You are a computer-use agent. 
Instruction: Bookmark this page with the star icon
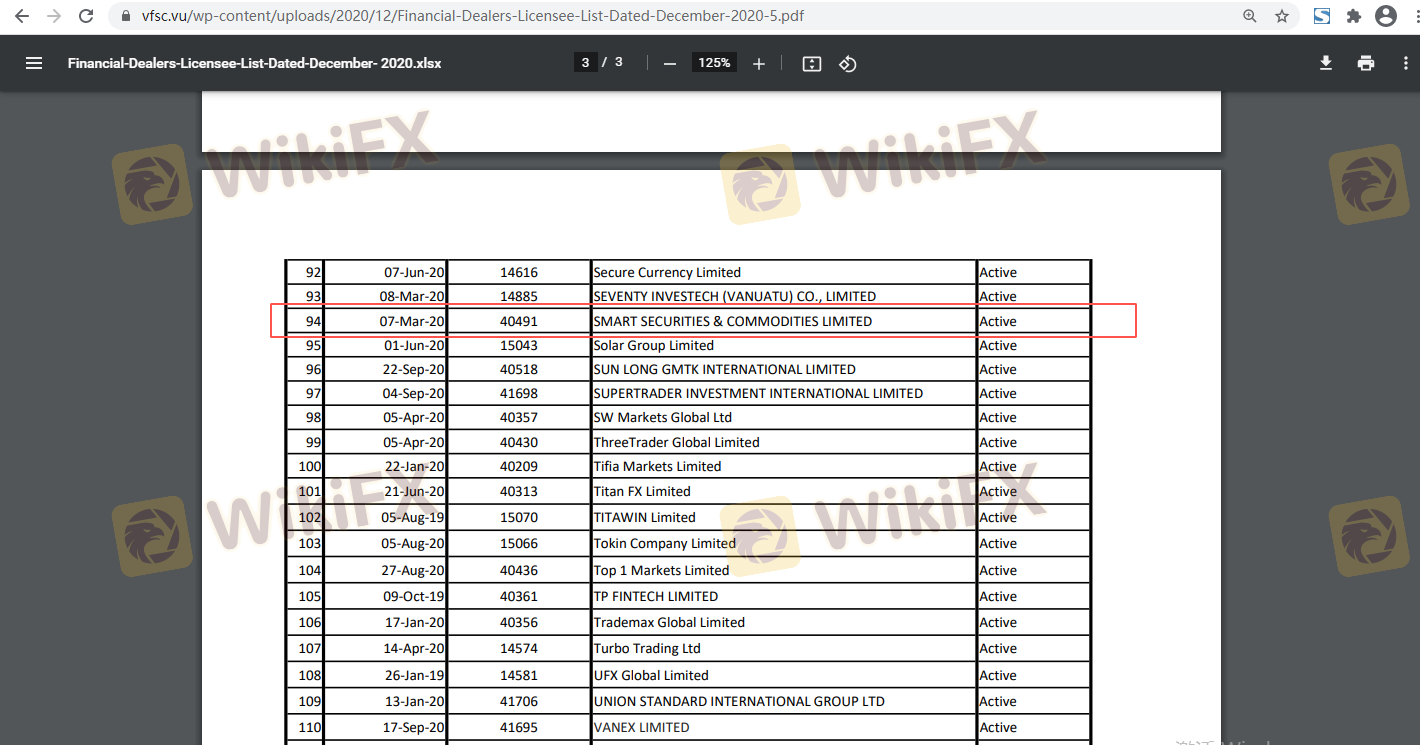(1281, 16)
